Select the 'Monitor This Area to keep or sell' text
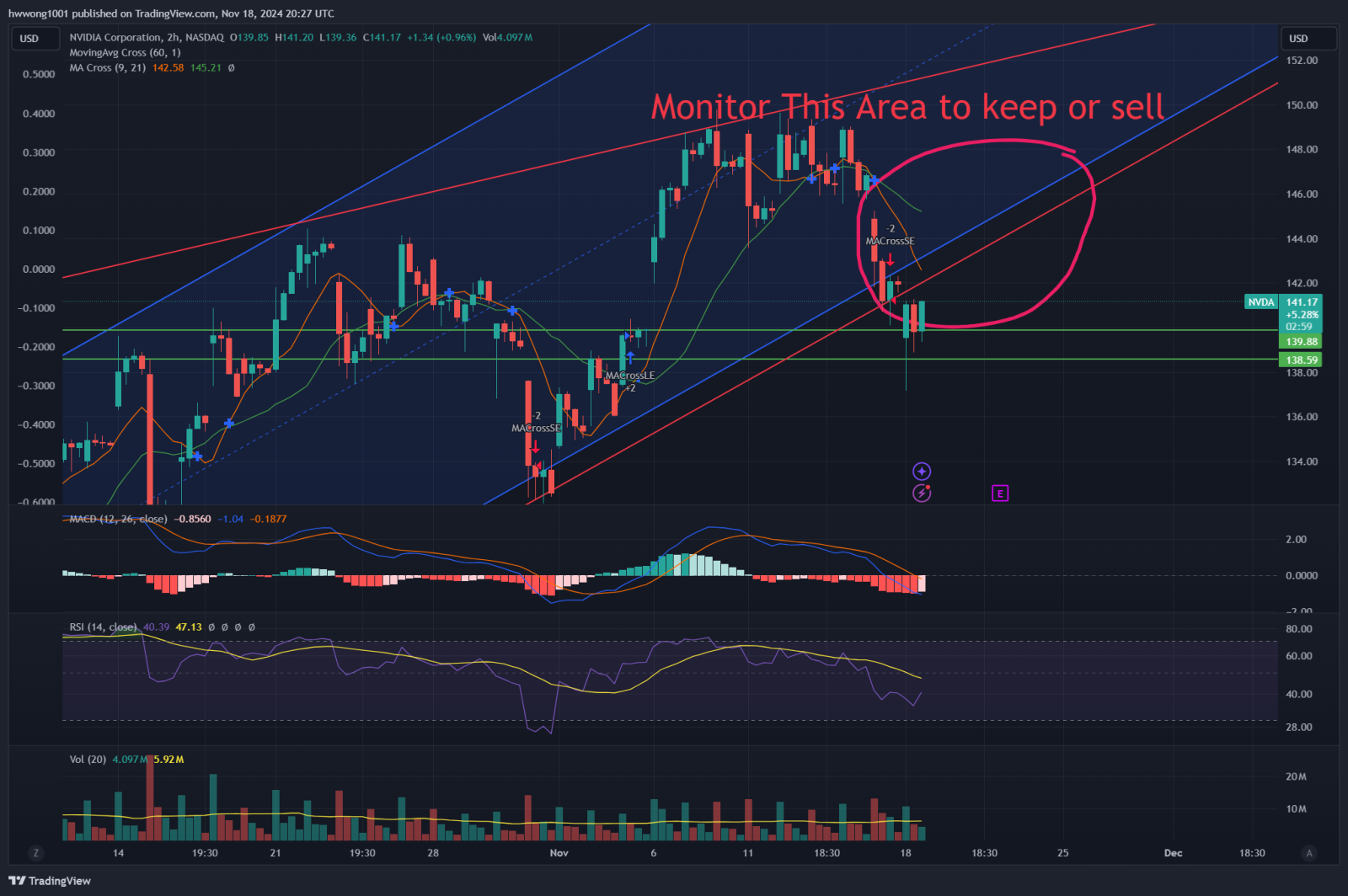The image size is (1348, 896). 908,107
